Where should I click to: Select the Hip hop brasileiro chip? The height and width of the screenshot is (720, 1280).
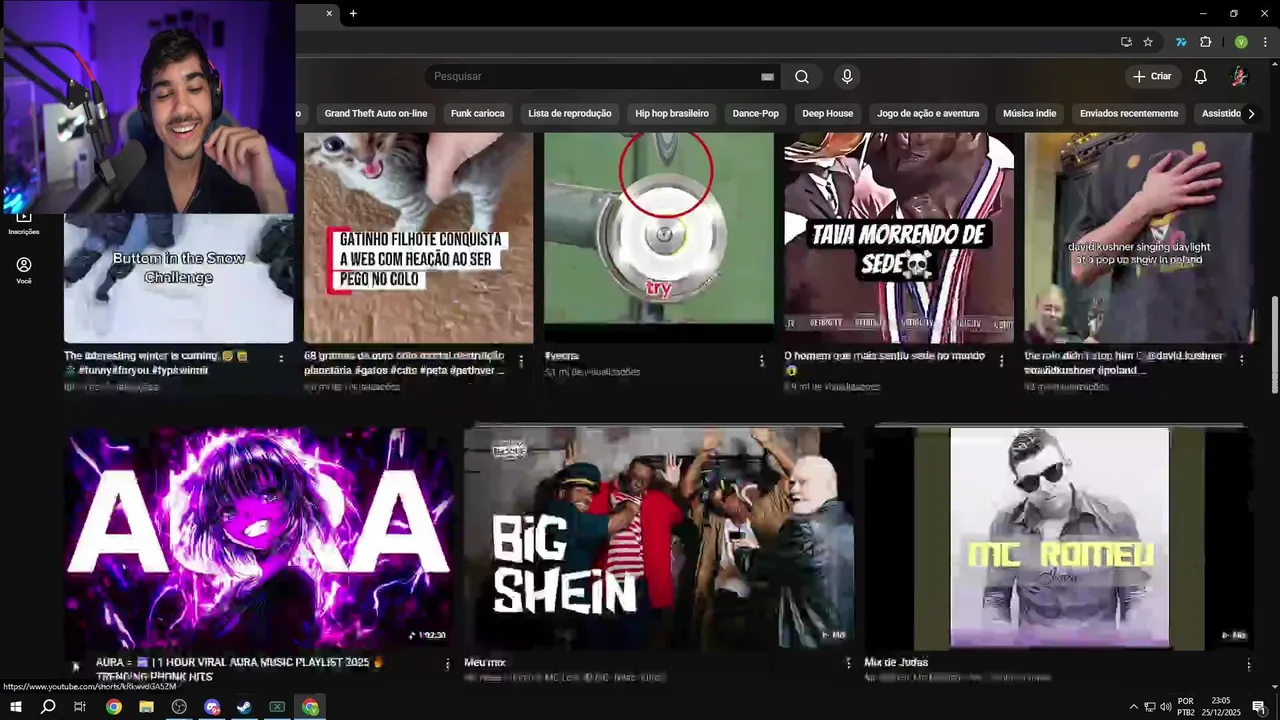[672, 113]
